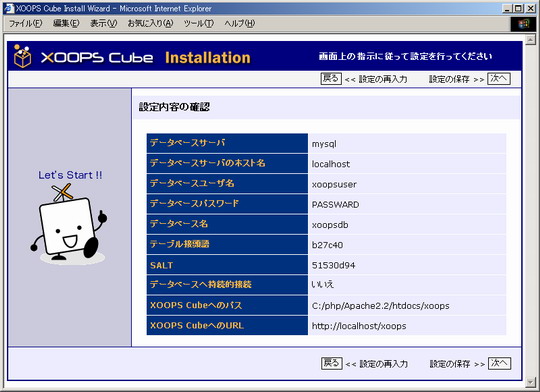This screenshot has height=392, width=540.
Task: Click the Let's Start !! text
Action: pyautogui.click(x=70, y=175)
